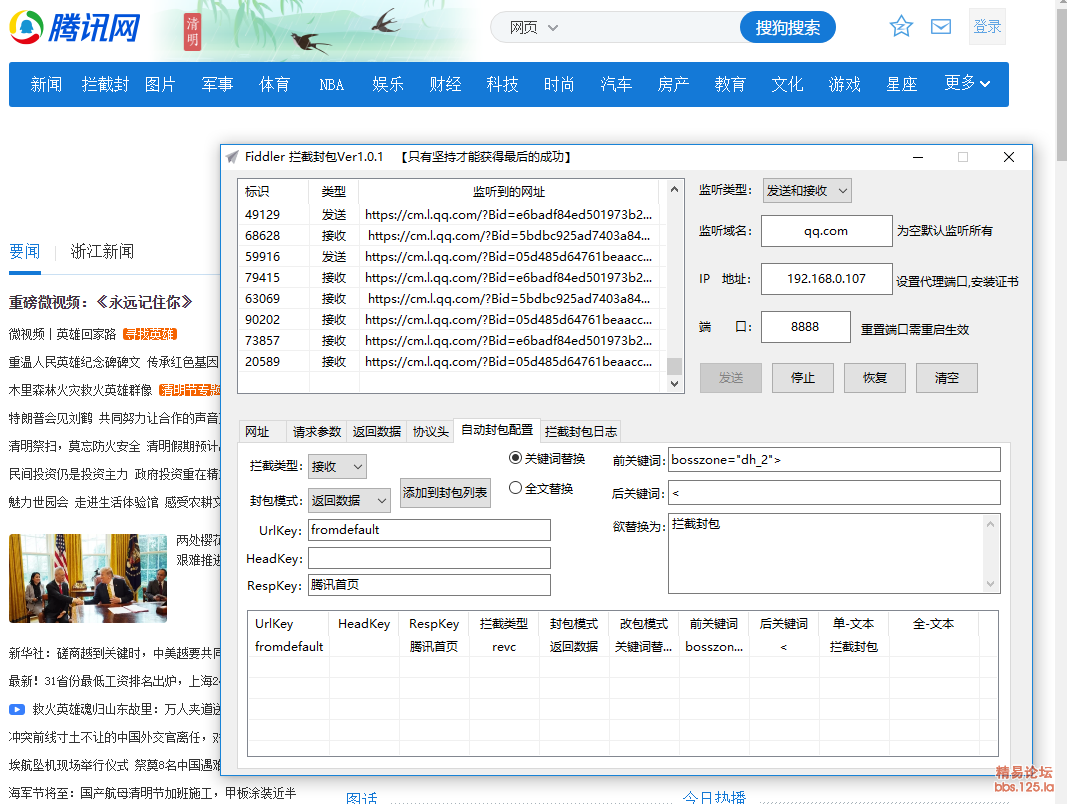1067x804 pixels.
Task: Select row 59916 in monitored list
Action: [452, 257]
